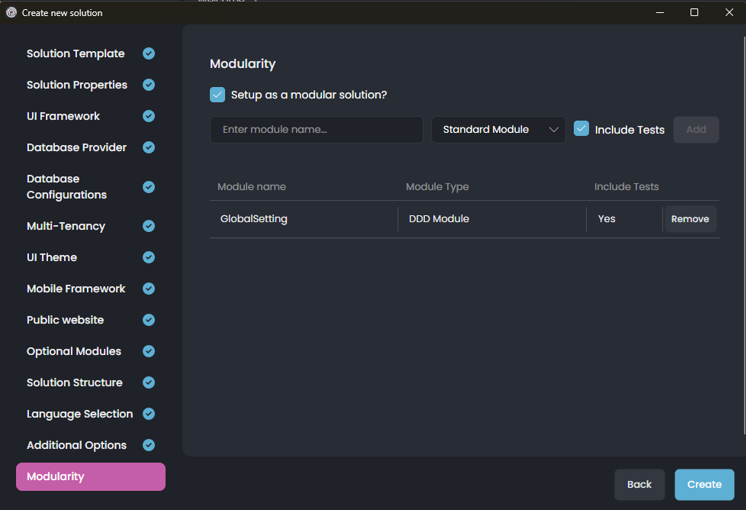Click checkmark icon next to Database Provider

point(148,148)
